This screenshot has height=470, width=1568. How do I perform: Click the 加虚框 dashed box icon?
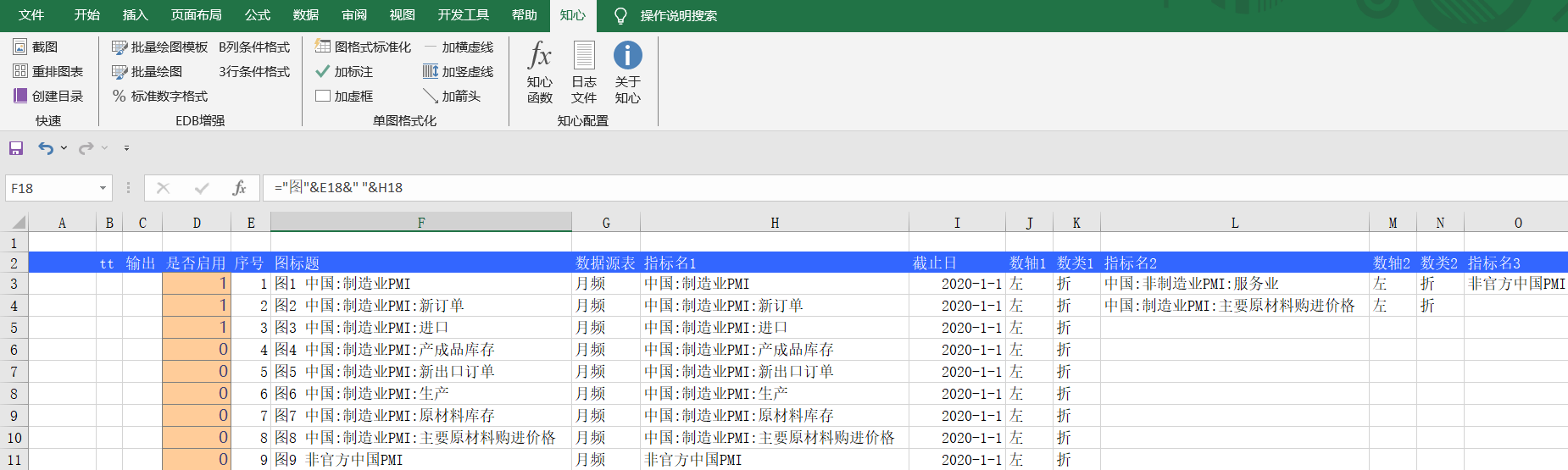(x=323, y=96)
